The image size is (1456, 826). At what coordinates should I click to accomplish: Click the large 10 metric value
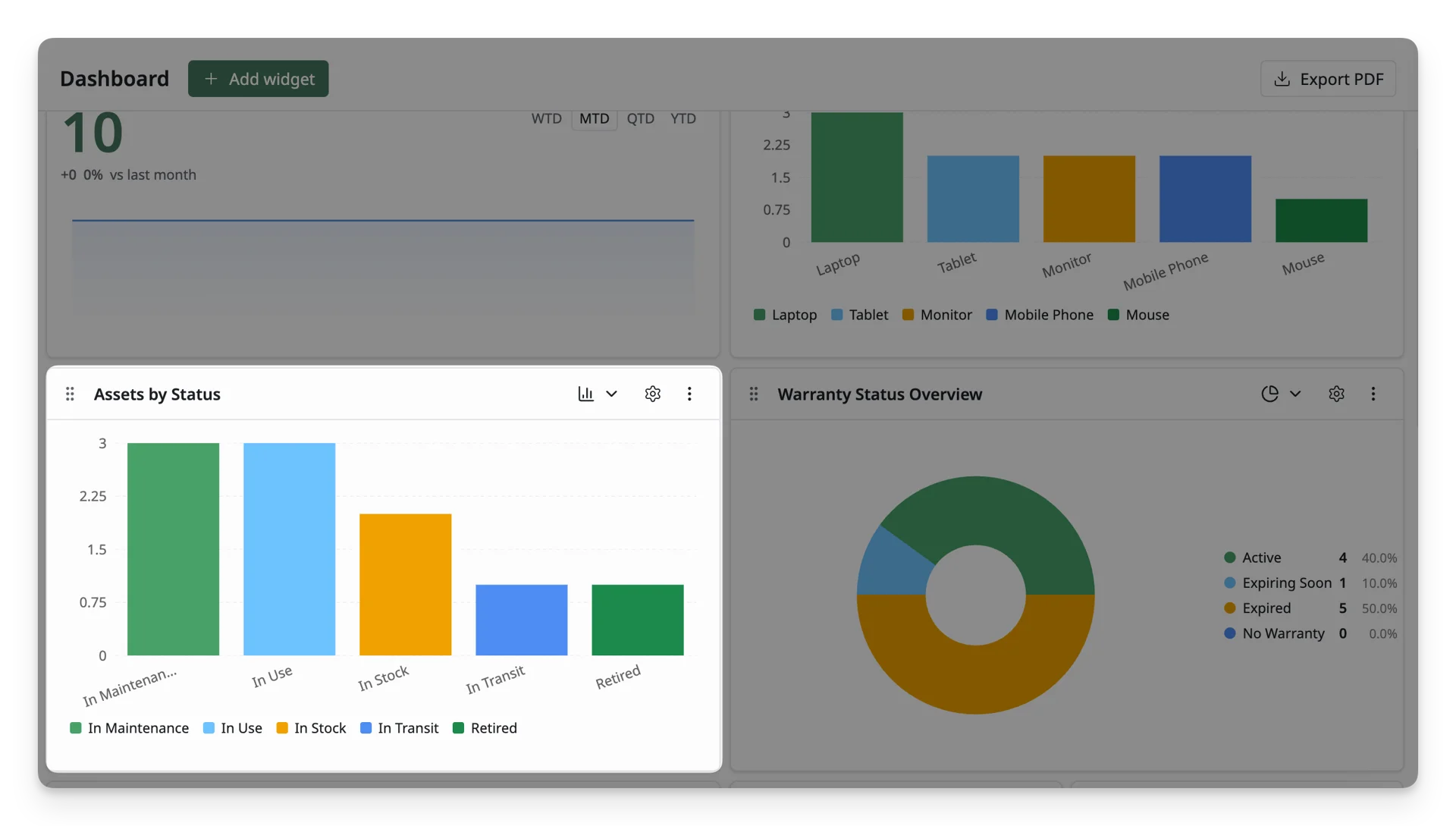pos(93,133)
